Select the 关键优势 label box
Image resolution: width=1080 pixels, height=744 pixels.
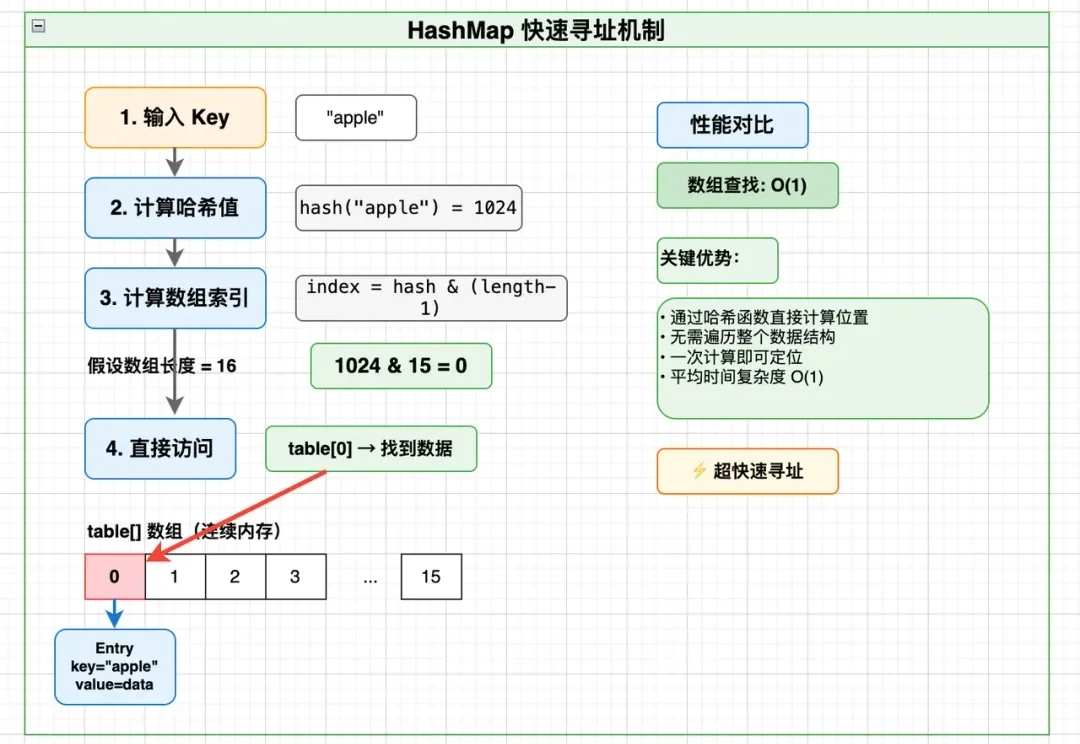click(717, 260)
